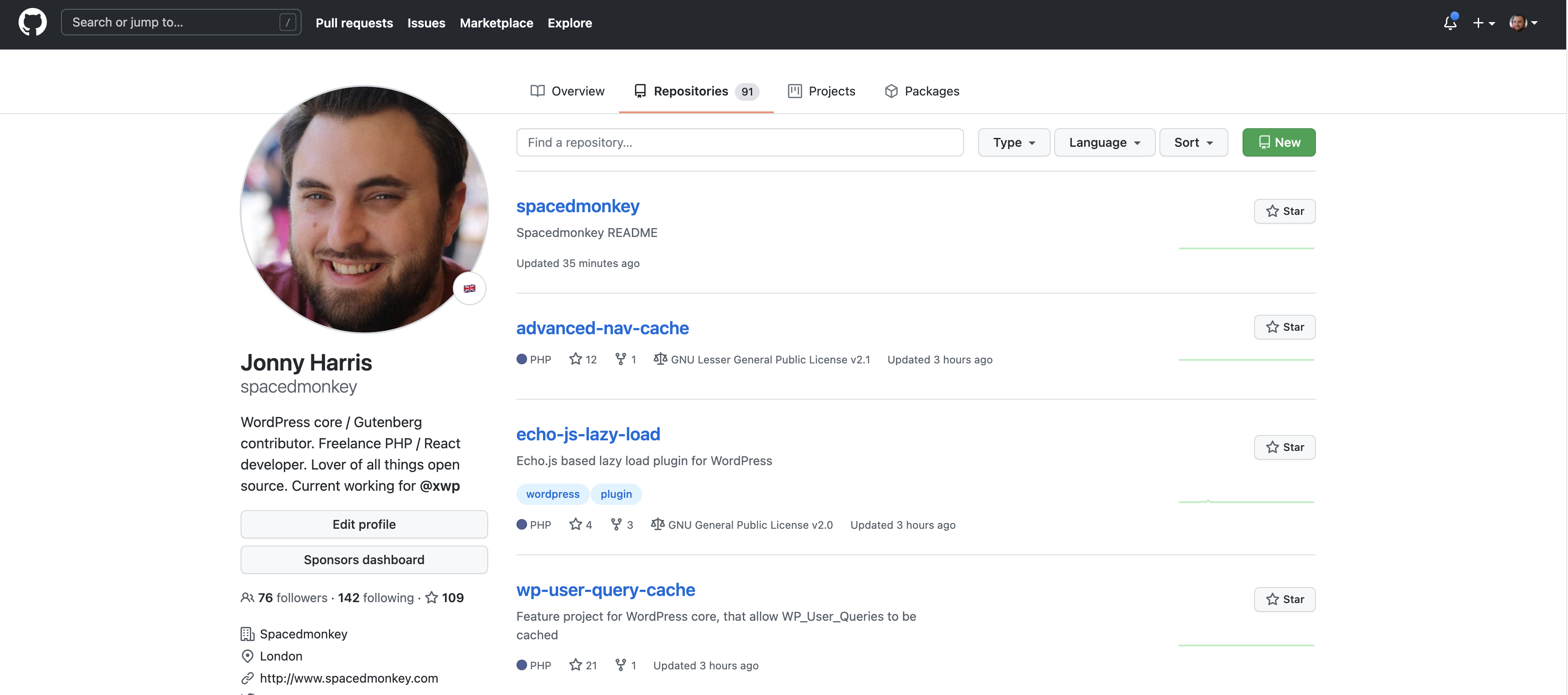View forks of advanced-nav-cache
1568x695 pixels.
pyautogui.click(x=626, y=359)
